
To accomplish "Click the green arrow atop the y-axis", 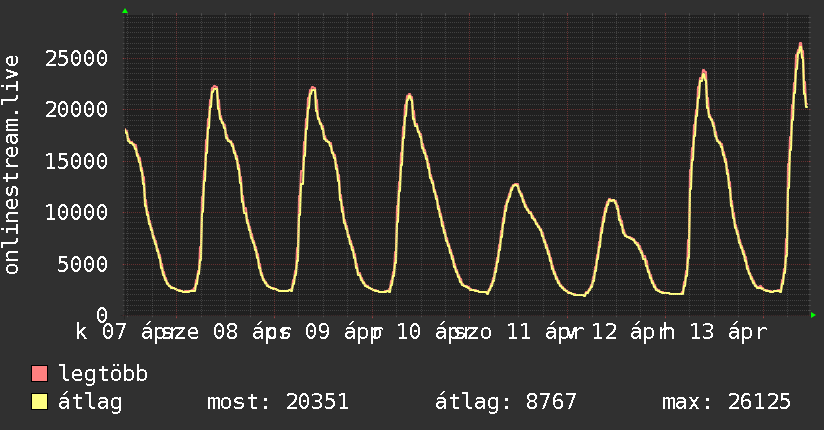I will pyautogui.click(x=125, y=11).
